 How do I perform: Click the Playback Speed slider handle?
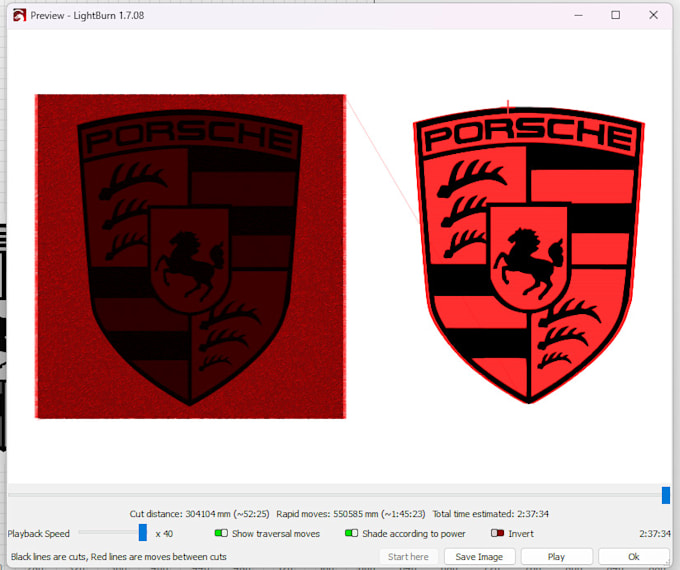tap(143, 533)
